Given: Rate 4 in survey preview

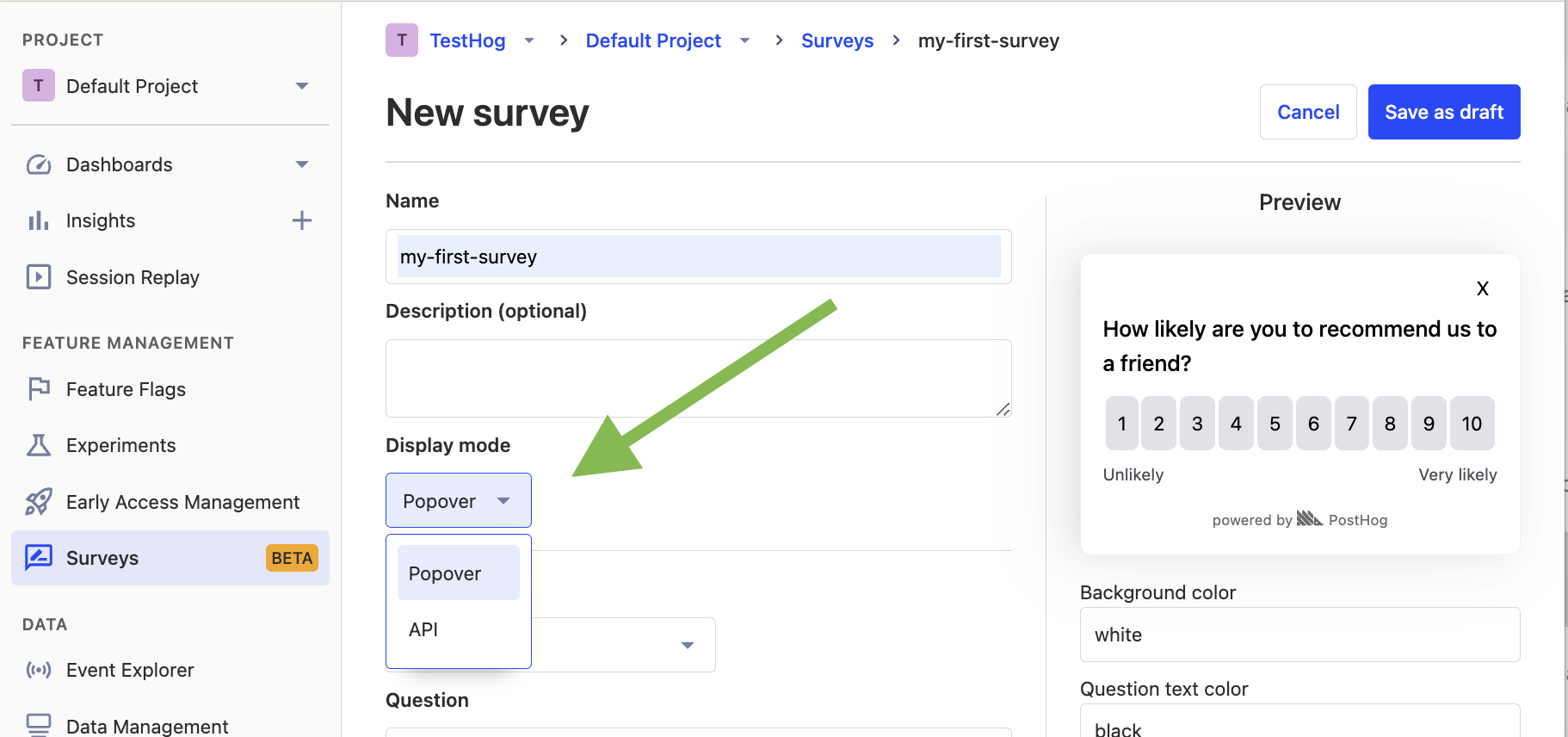Looking at the screenshot, I should 1236,423.
